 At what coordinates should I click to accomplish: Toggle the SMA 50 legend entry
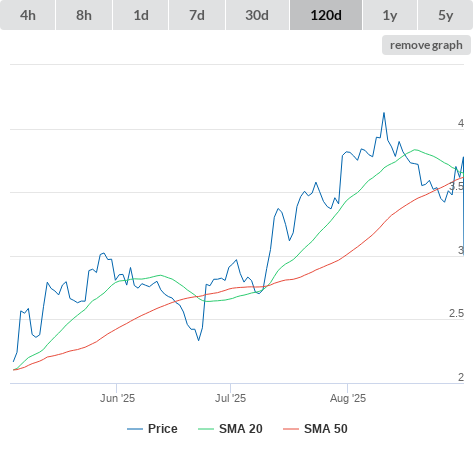pos(315,429)
